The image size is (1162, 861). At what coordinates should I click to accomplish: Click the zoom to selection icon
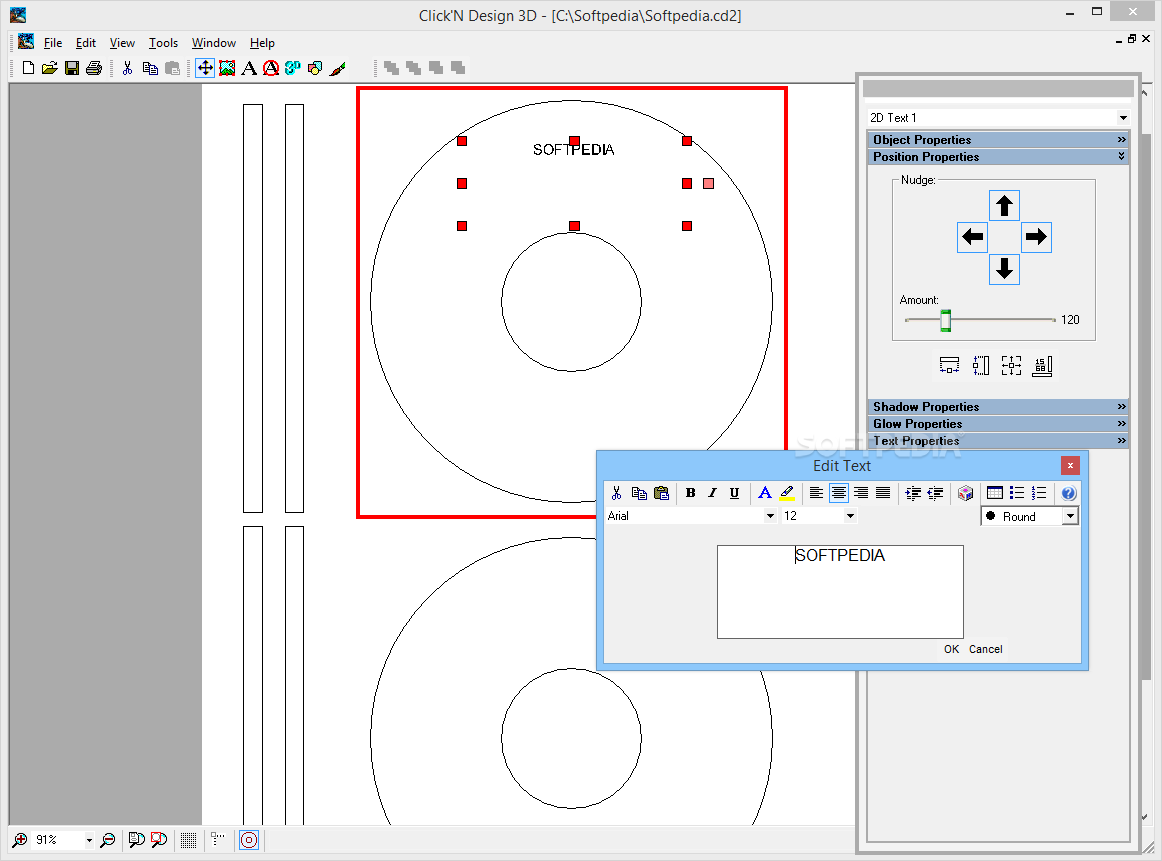click(159, 840)
